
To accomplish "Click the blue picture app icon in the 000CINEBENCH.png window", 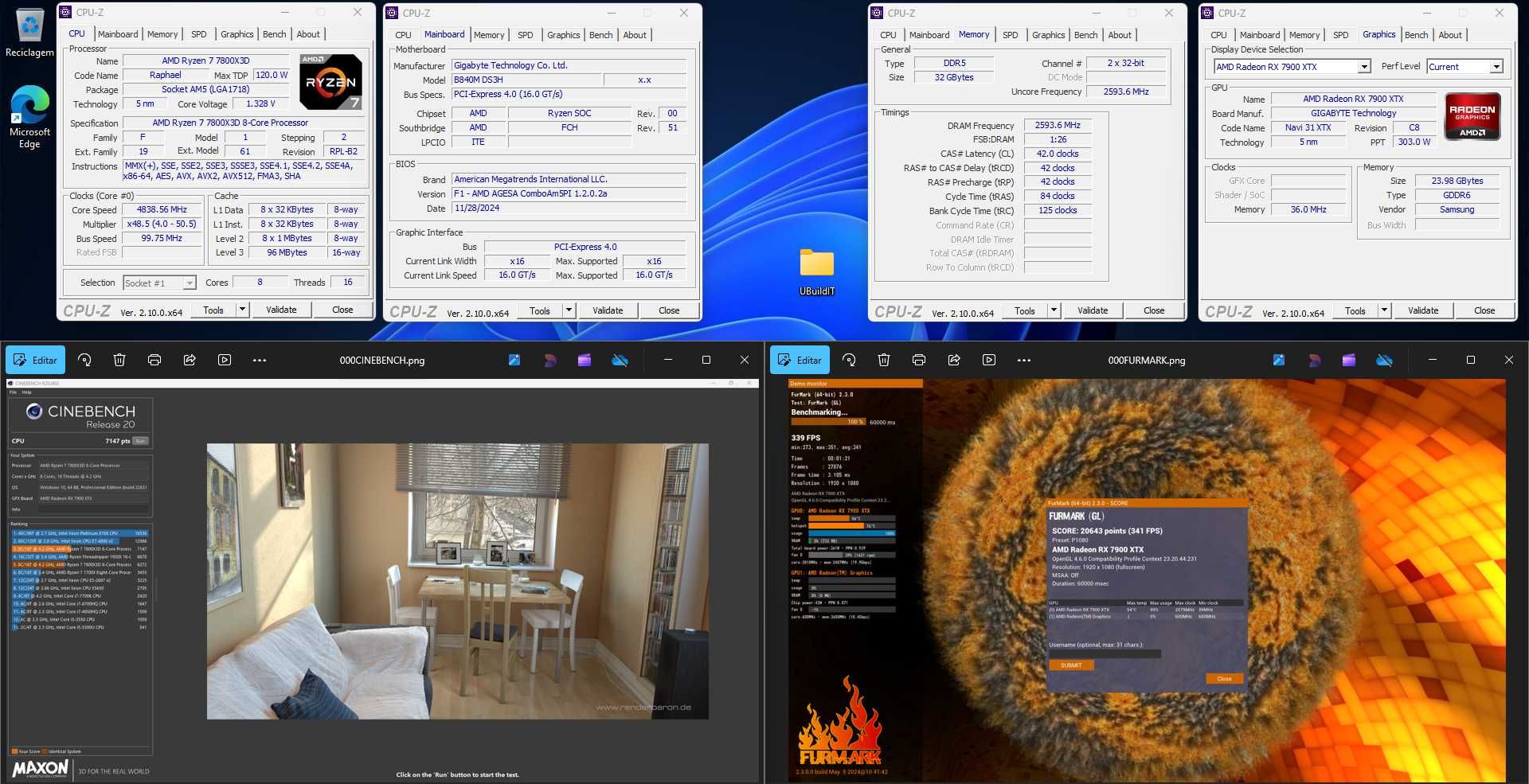I will pyautogui.click(x=514, y=360).
